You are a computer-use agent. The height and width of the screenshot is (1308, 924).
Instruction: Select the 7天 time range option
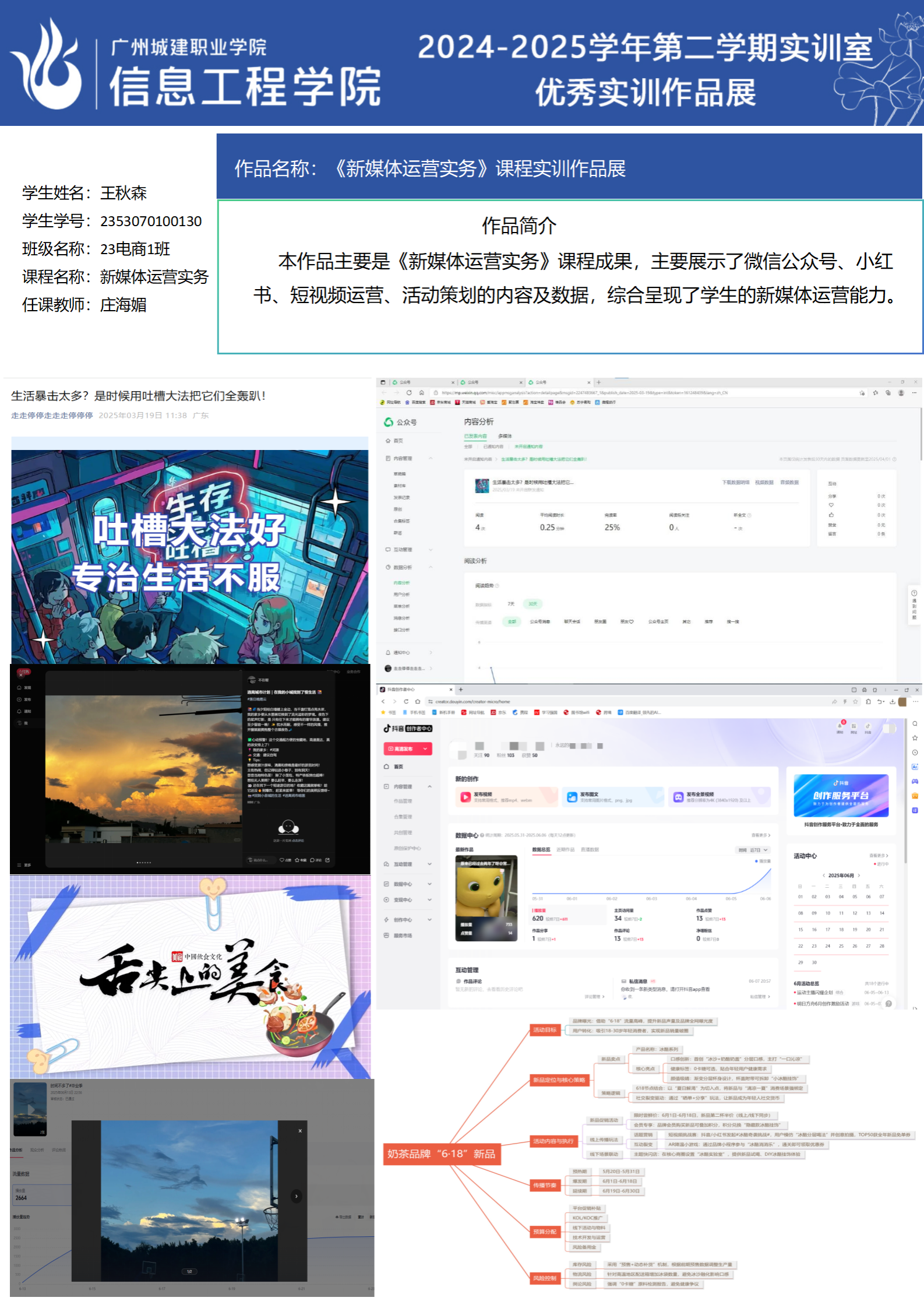pyautogui.click(x=511, y=604)
